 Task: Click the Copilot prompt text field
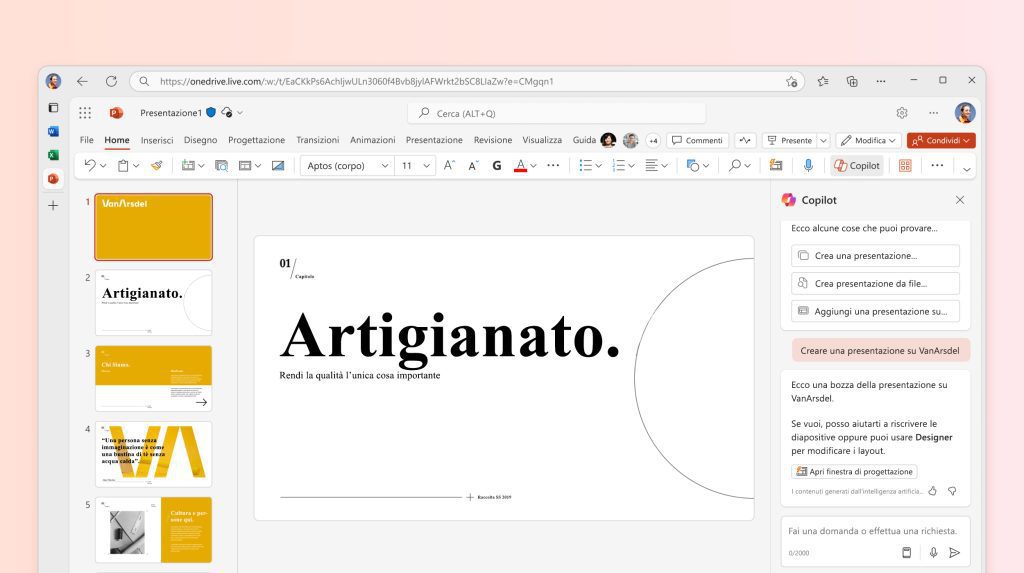[x=873, y=531]
